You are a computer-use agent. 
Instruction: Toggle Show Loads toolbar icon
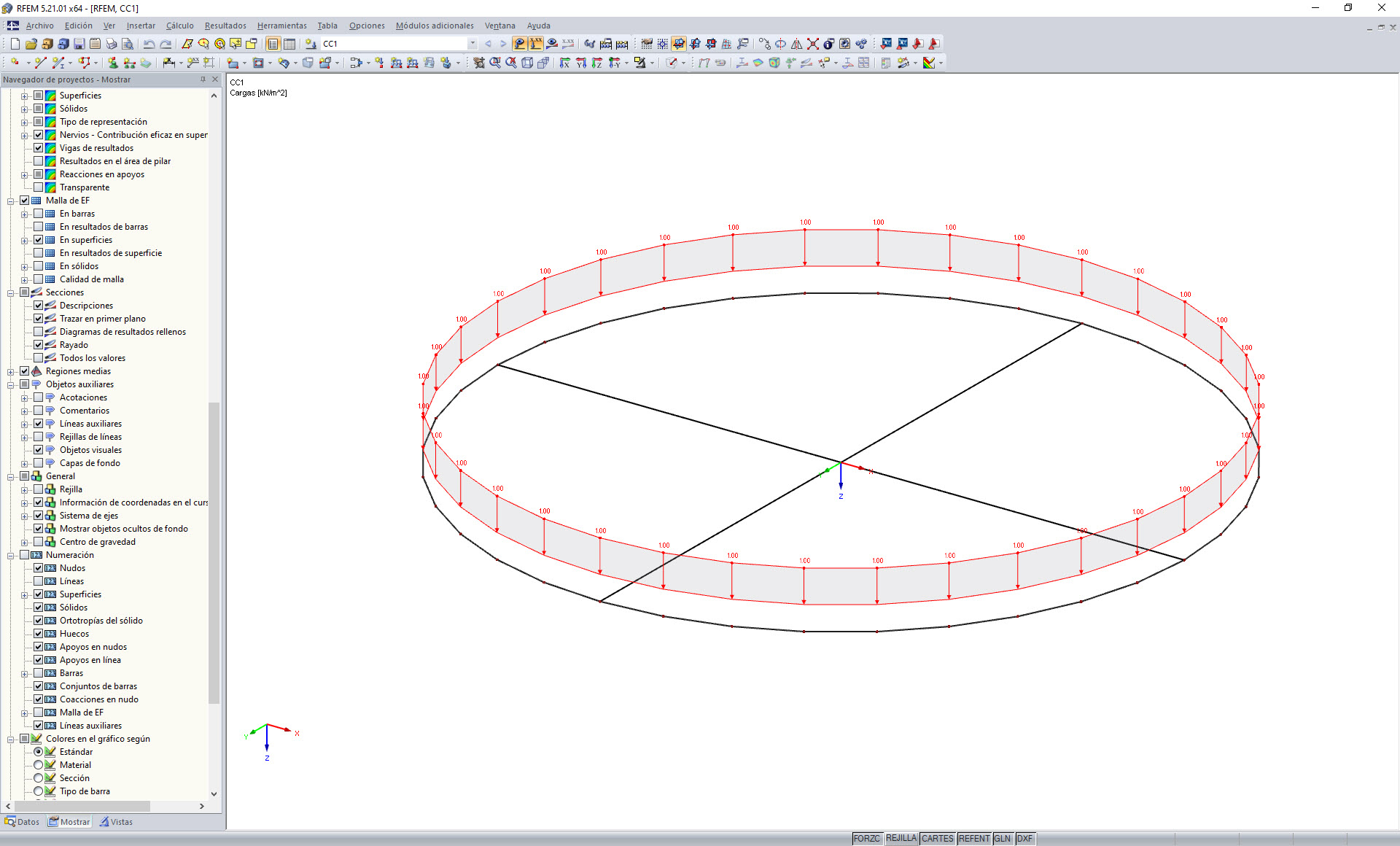click(520, 44)
